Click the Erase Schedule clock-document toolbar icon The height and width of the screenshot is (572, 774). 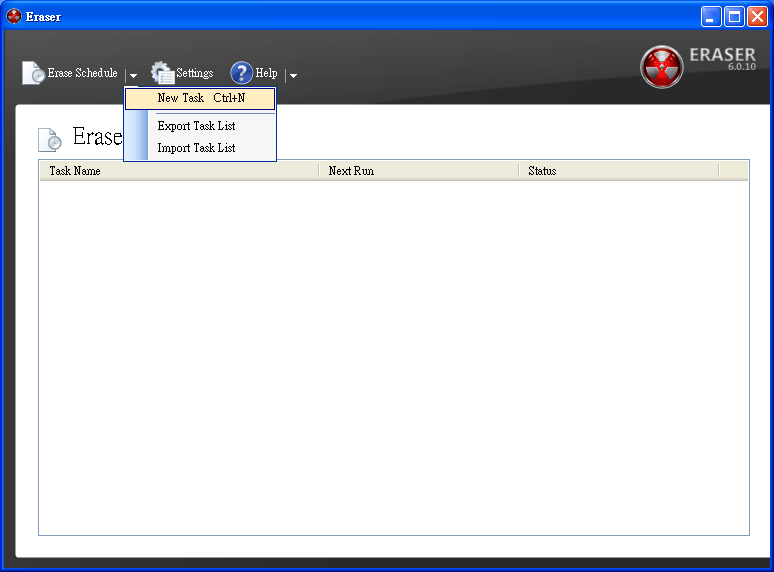click(33, 73)
